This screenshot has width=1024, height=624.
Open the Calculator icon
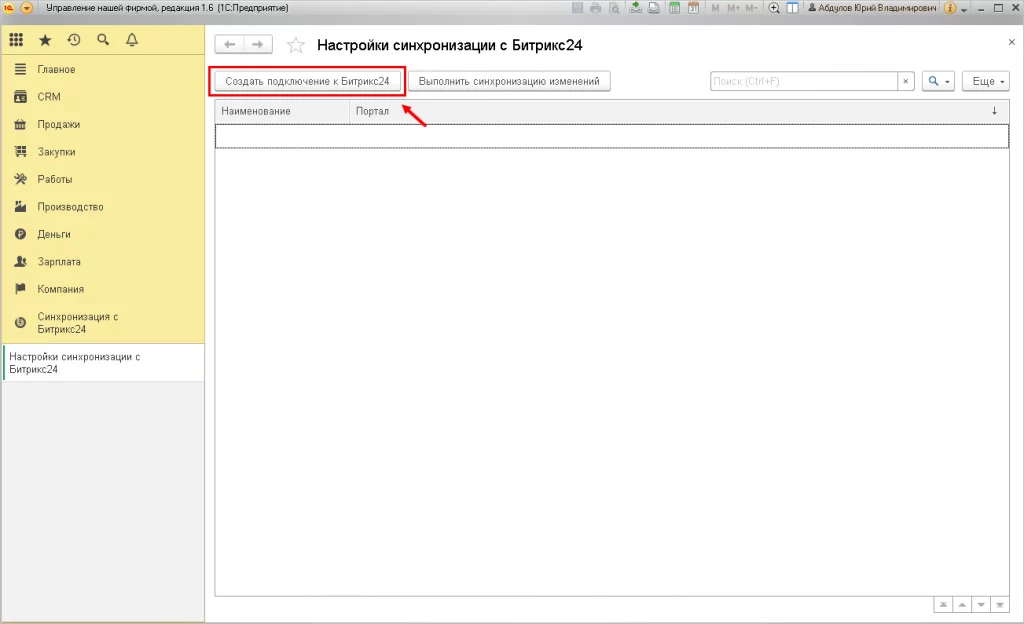click(675, 8)
